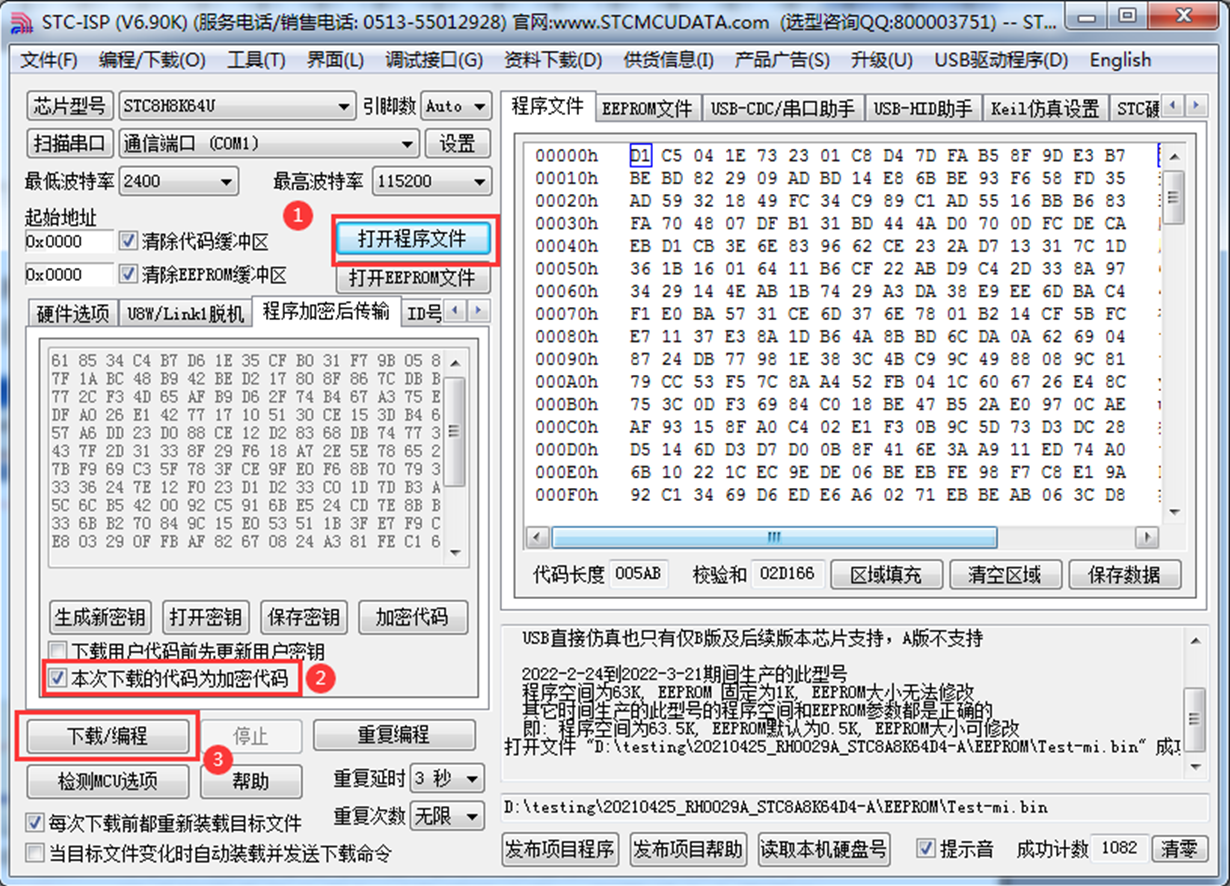This screenshot has width=1230, height=886.
Task: Click message log scroll-up arrow
Action: [1193, 640]
